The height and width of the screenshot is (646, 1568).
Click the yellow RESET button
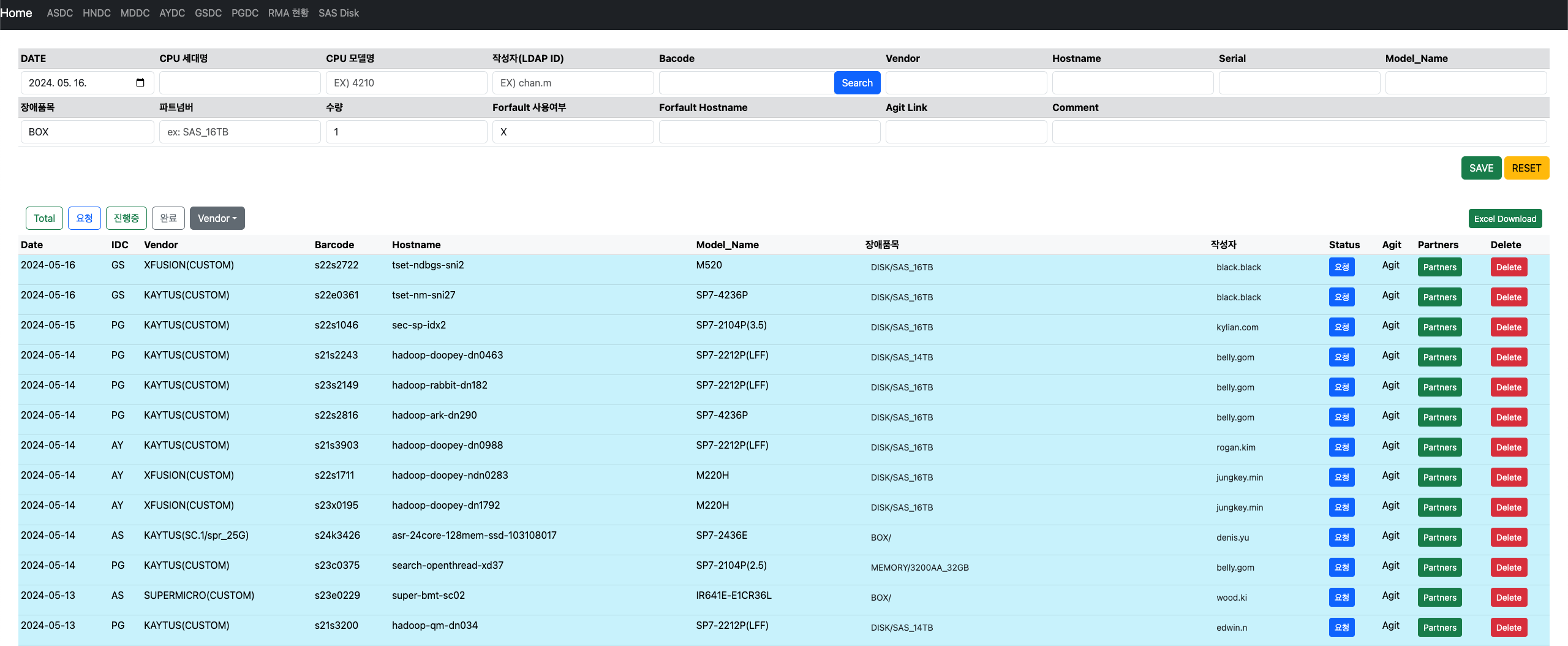point(1526,168)
